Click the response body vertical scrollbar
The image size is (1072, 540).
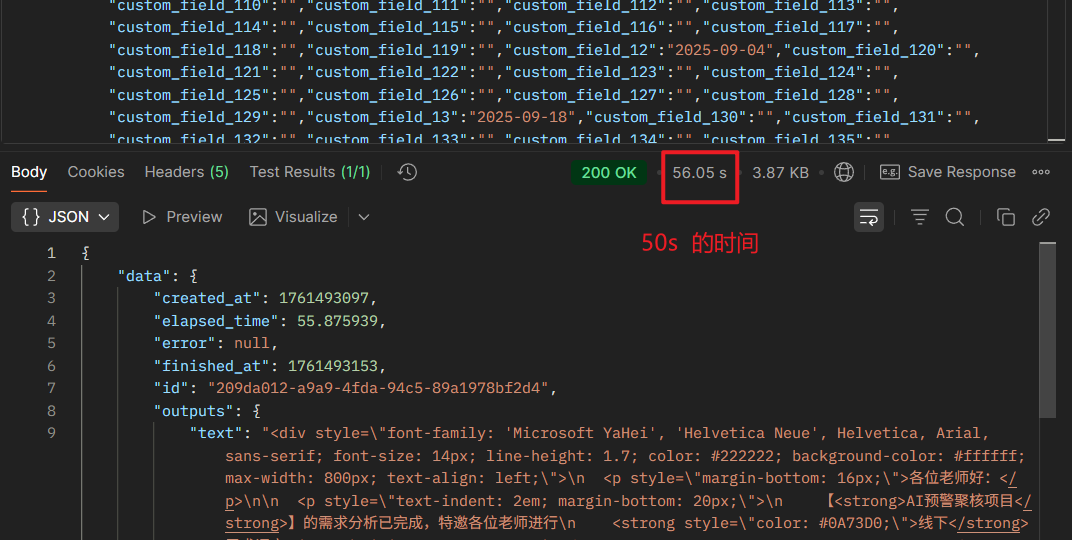click(1047, 330)
